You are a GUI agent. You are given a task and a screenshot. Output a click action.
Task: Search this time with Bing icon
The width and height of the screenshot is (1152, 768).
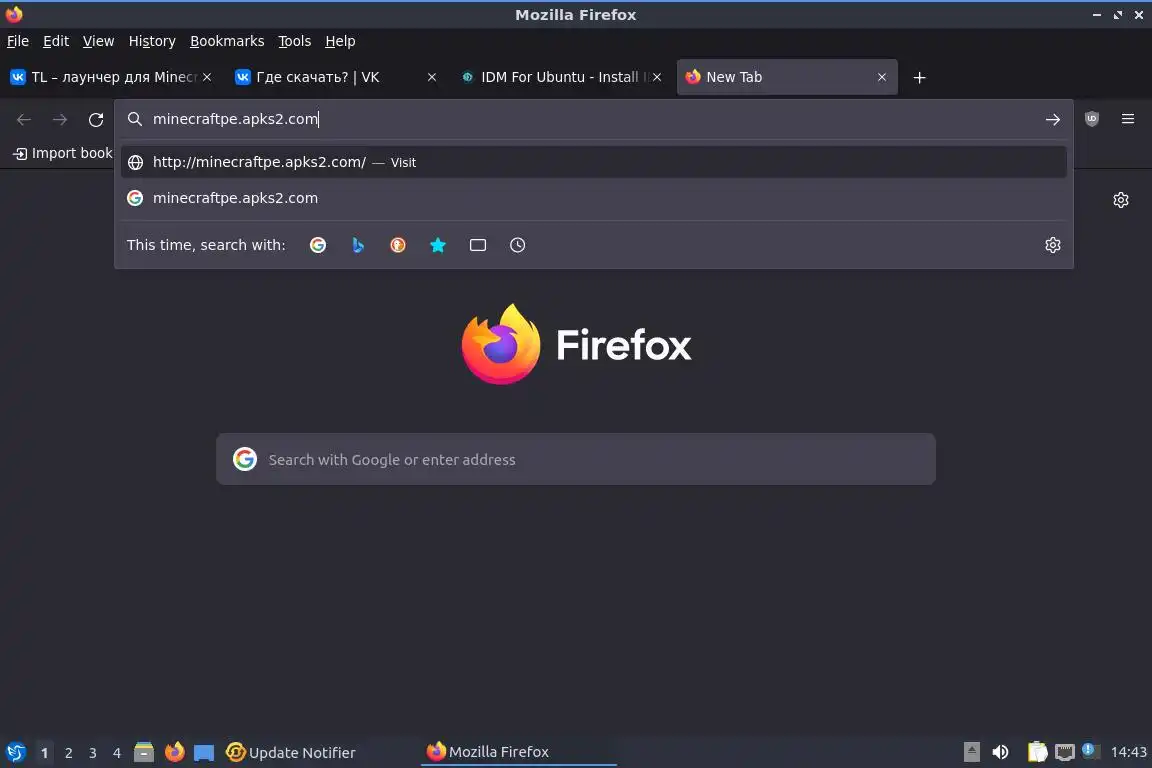pos(358,245)
